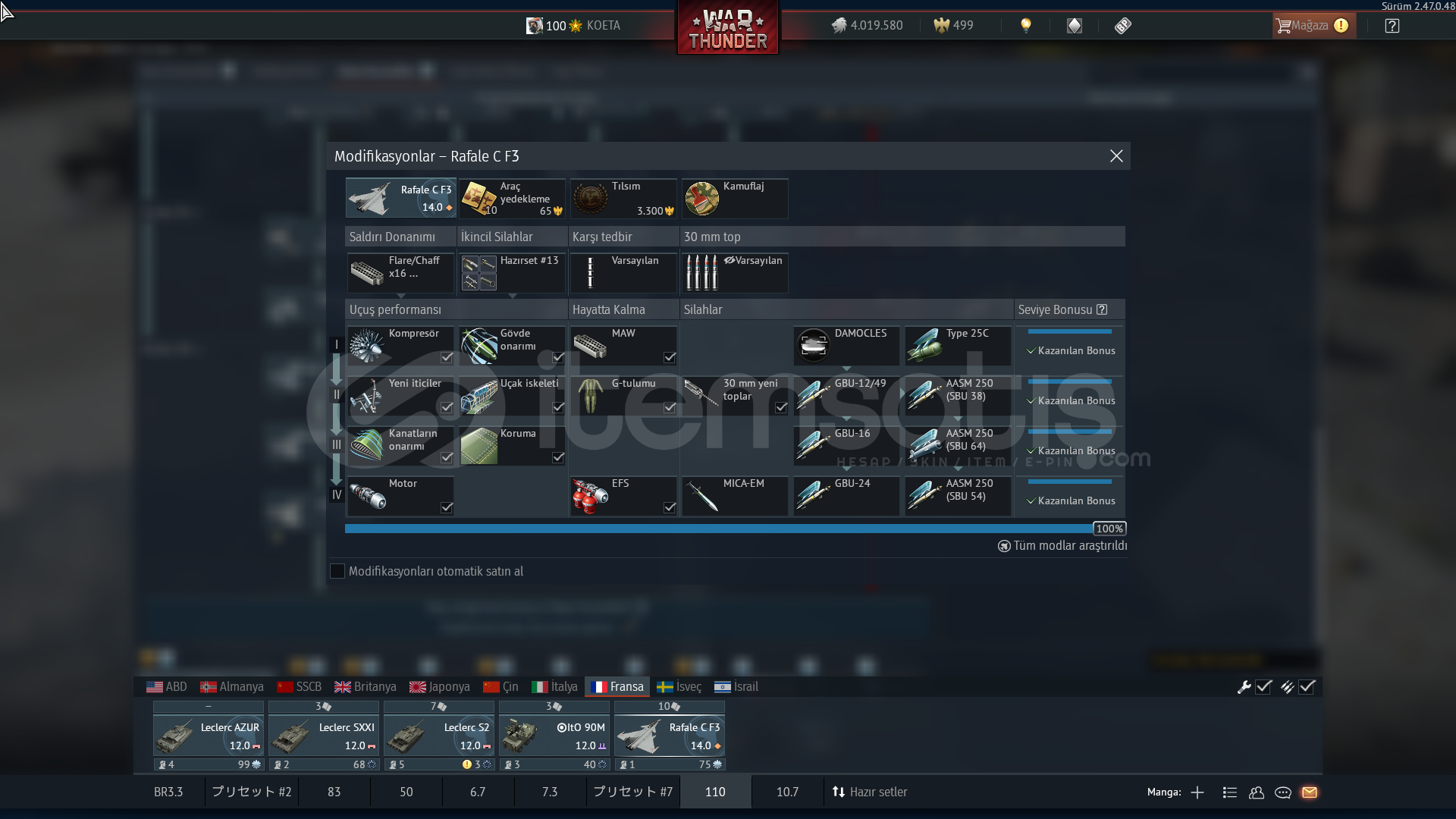Open the squad members icon

click(x=1257, y=792)
